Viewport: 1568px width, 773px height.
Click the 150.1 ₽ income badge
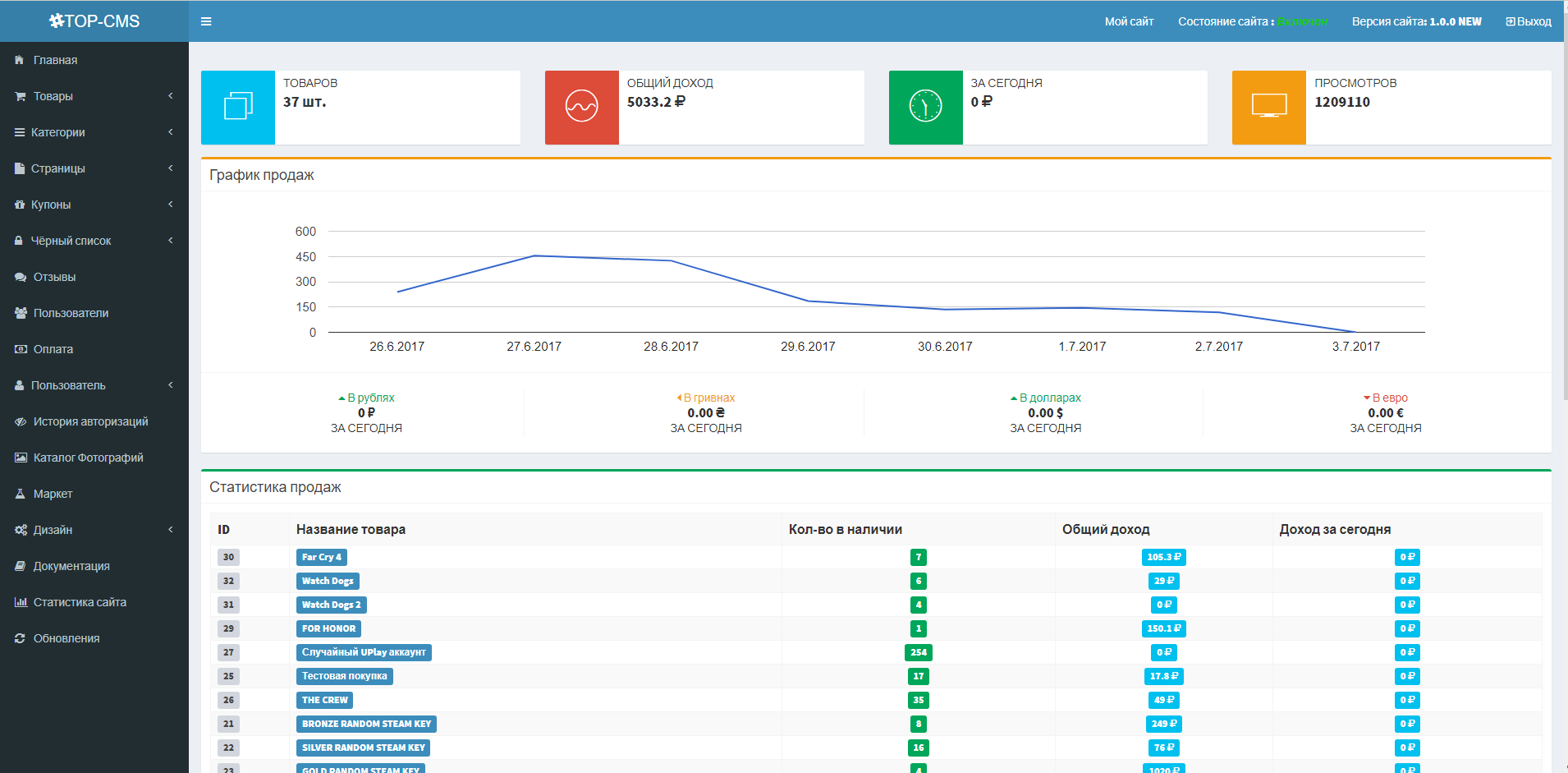[1164, 628]
